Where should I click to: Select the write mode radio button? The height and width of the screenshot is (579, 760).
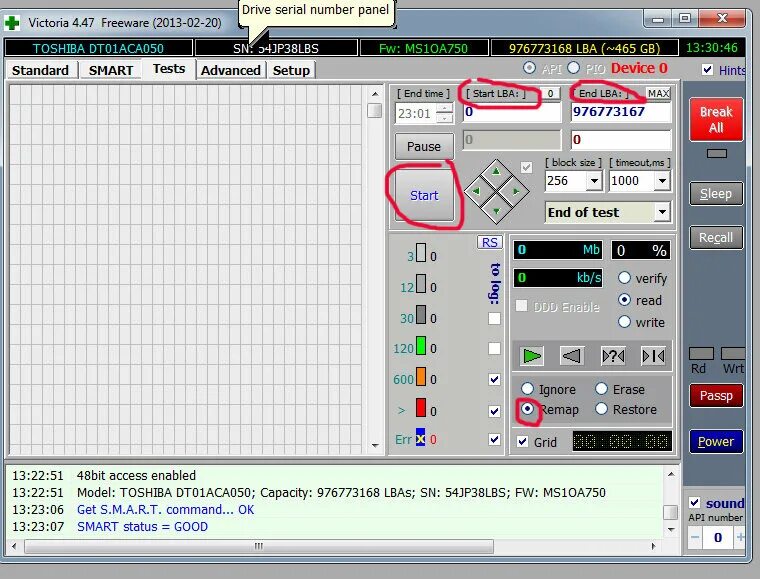(x=624, y=322)
